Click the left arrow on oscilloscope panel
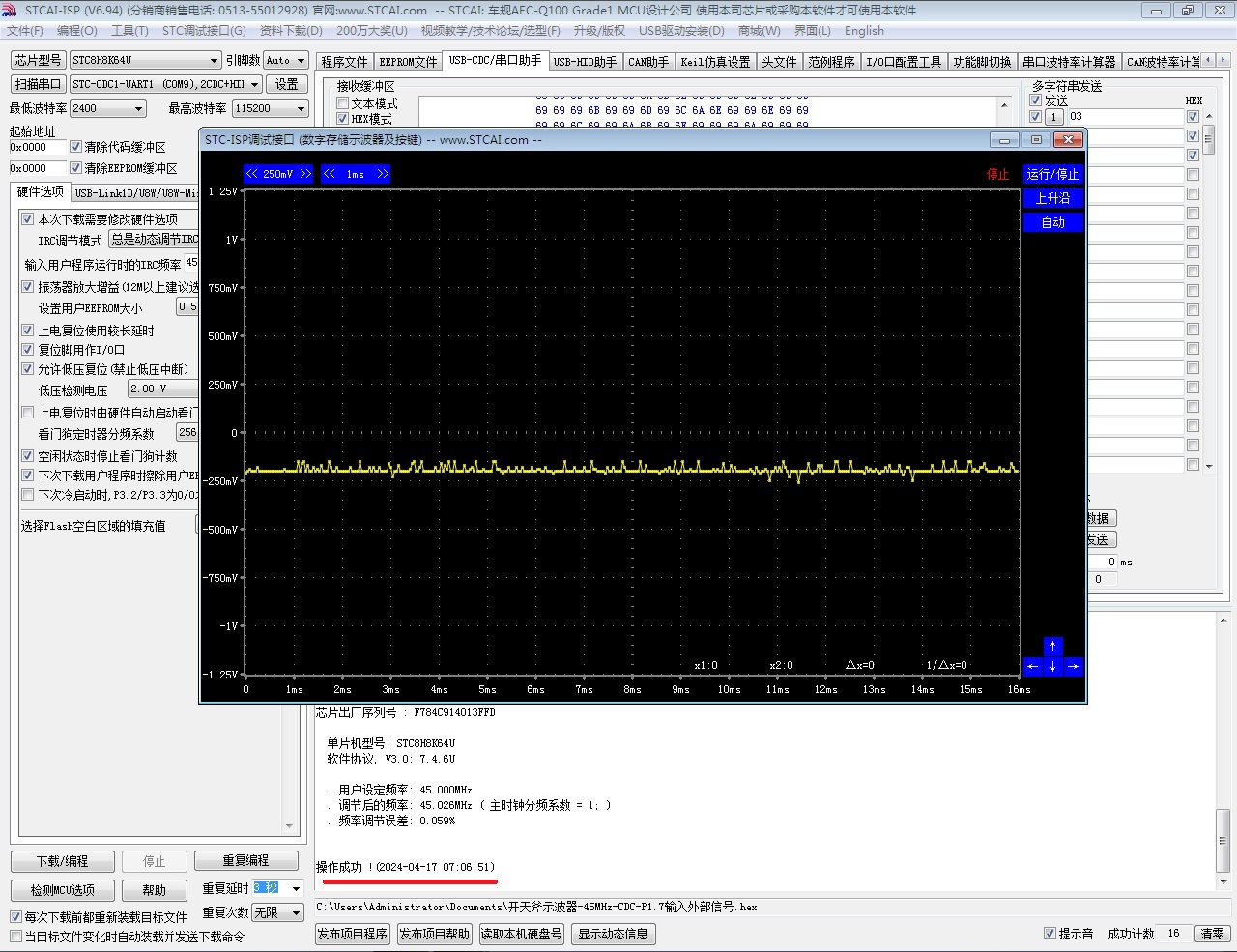The image size is (1237, 952). (1032, 666)
